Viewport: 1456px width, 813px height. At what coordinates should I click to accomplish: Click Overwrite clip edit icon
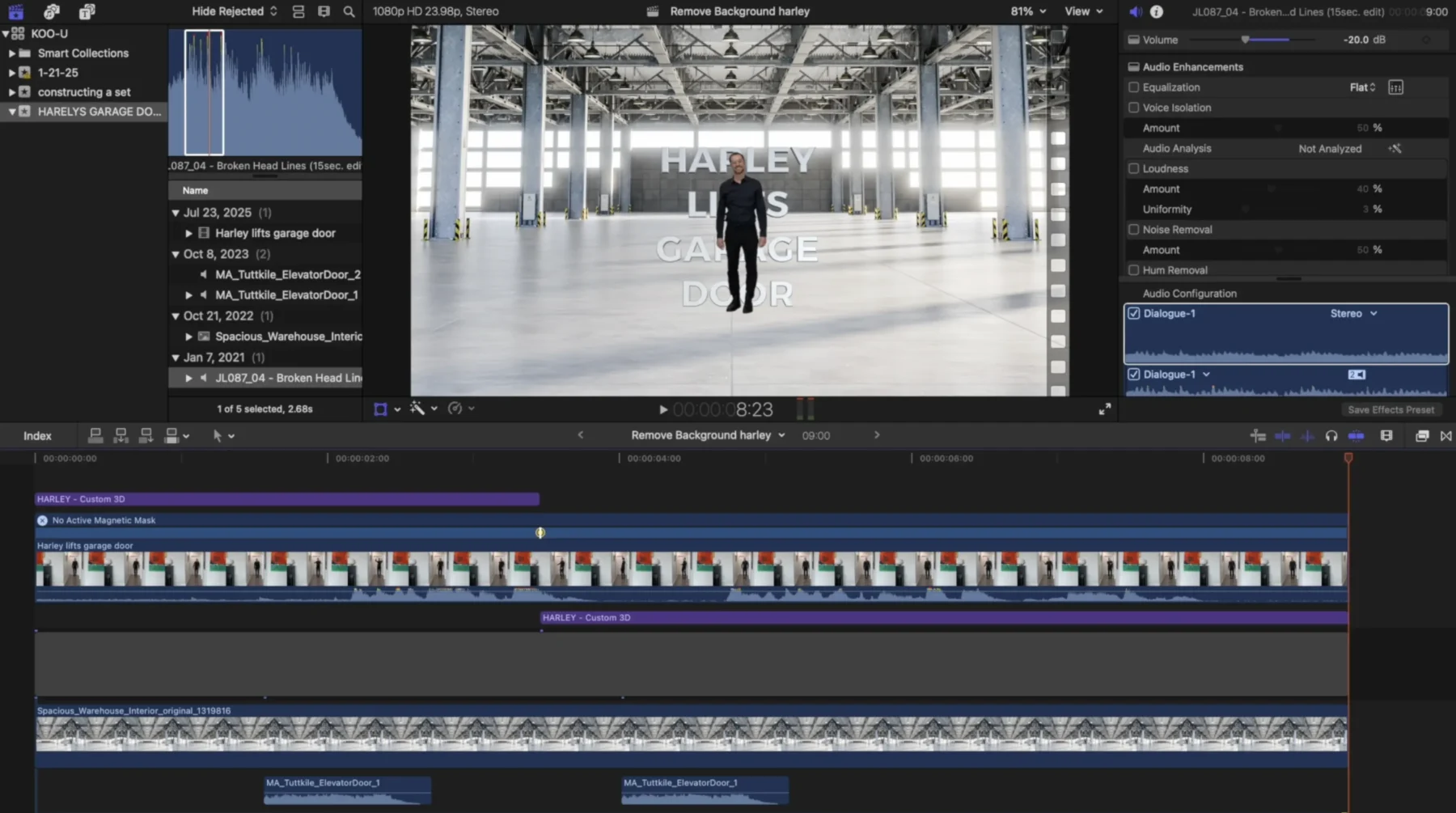[171, 435]
